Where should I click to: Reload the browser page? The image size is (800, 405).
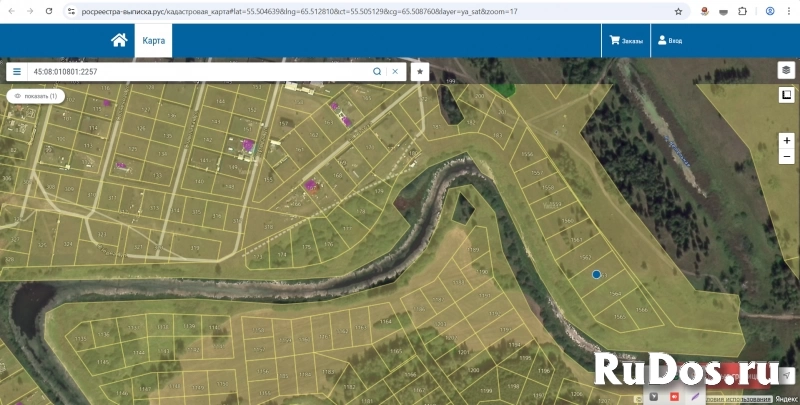(x=47, y=11)
